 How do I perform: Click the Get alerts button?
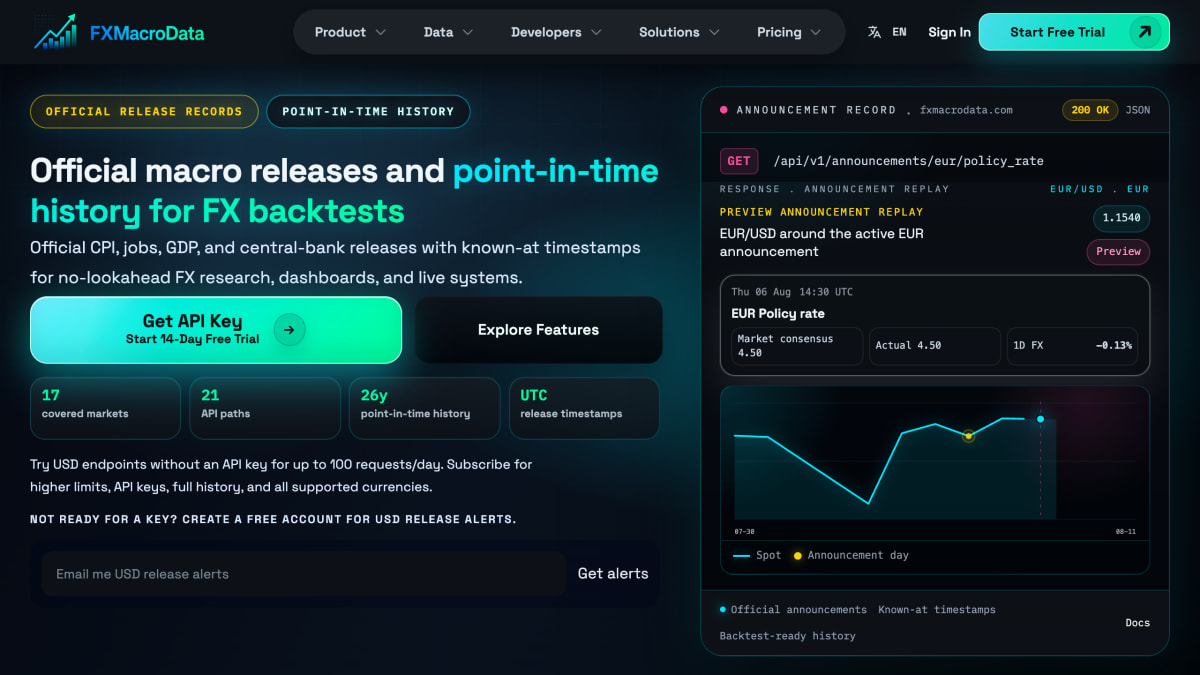[x=613, y=574]
